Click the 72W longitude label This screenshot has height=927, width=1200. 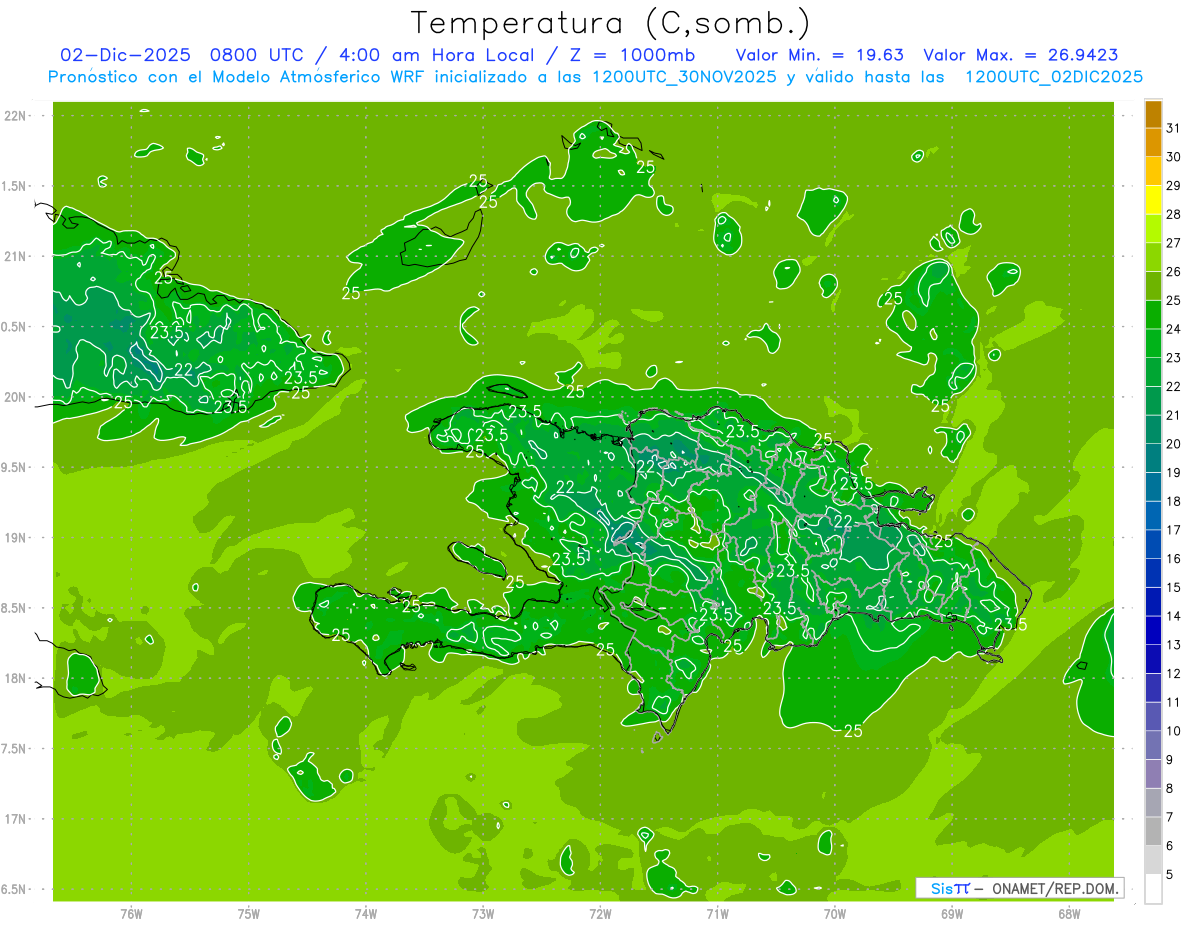click(x=600, y=914)
